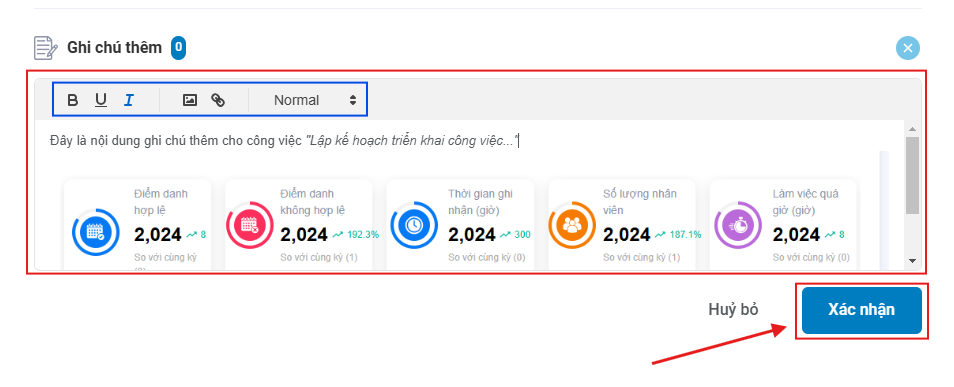Click the people icon for Số lượng nhân viên
Screen dimensions: 954x387
pos(572,225)
